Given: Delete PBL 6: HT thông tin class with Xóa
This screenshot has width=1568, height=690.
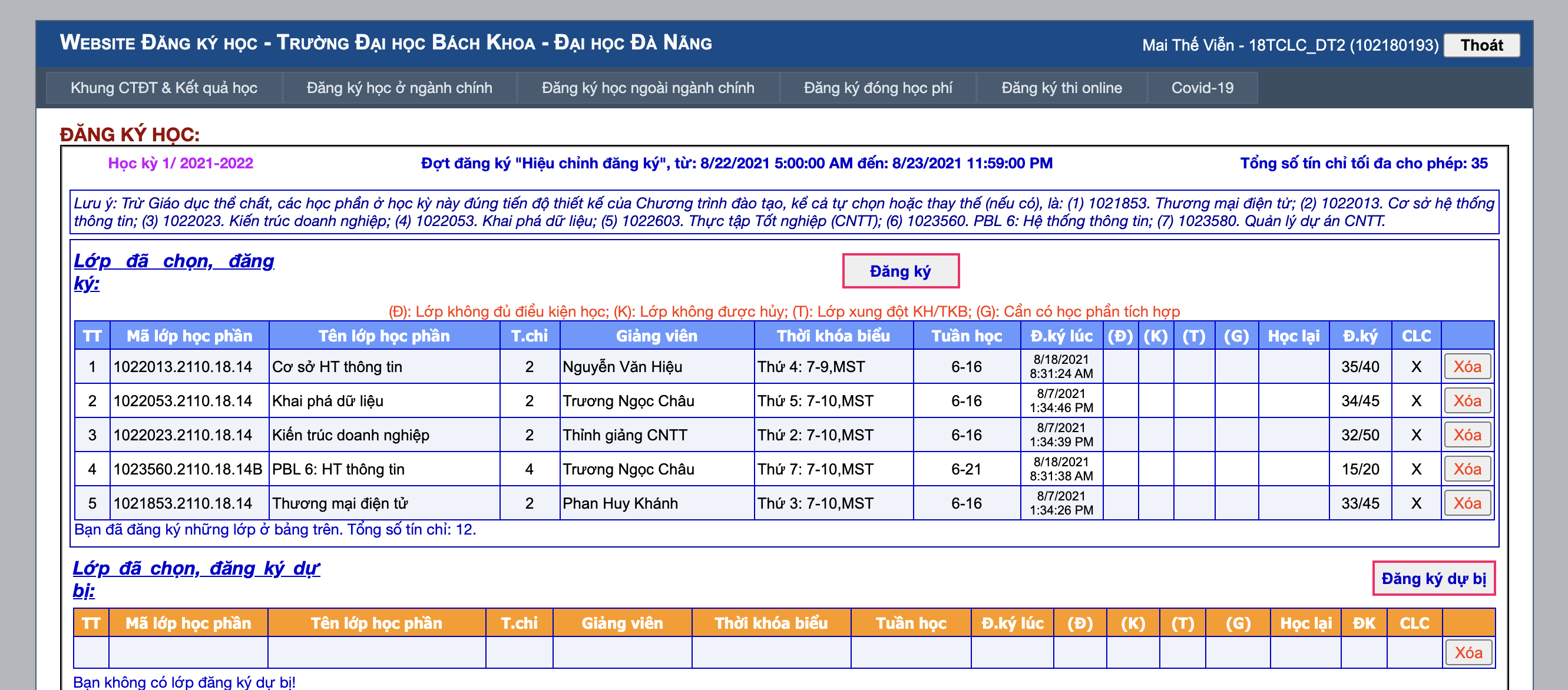Looking at the screenshot, I should coord(1467,469).
